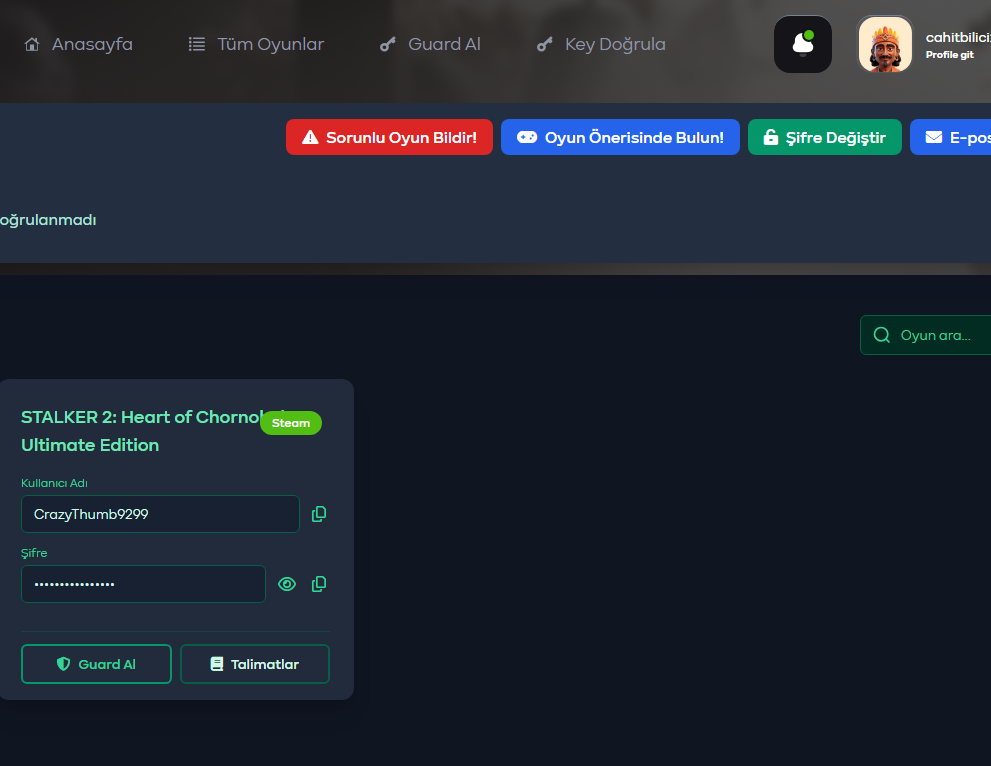
Task: Click the Oyun ara search field
Action: coord(926,335)
